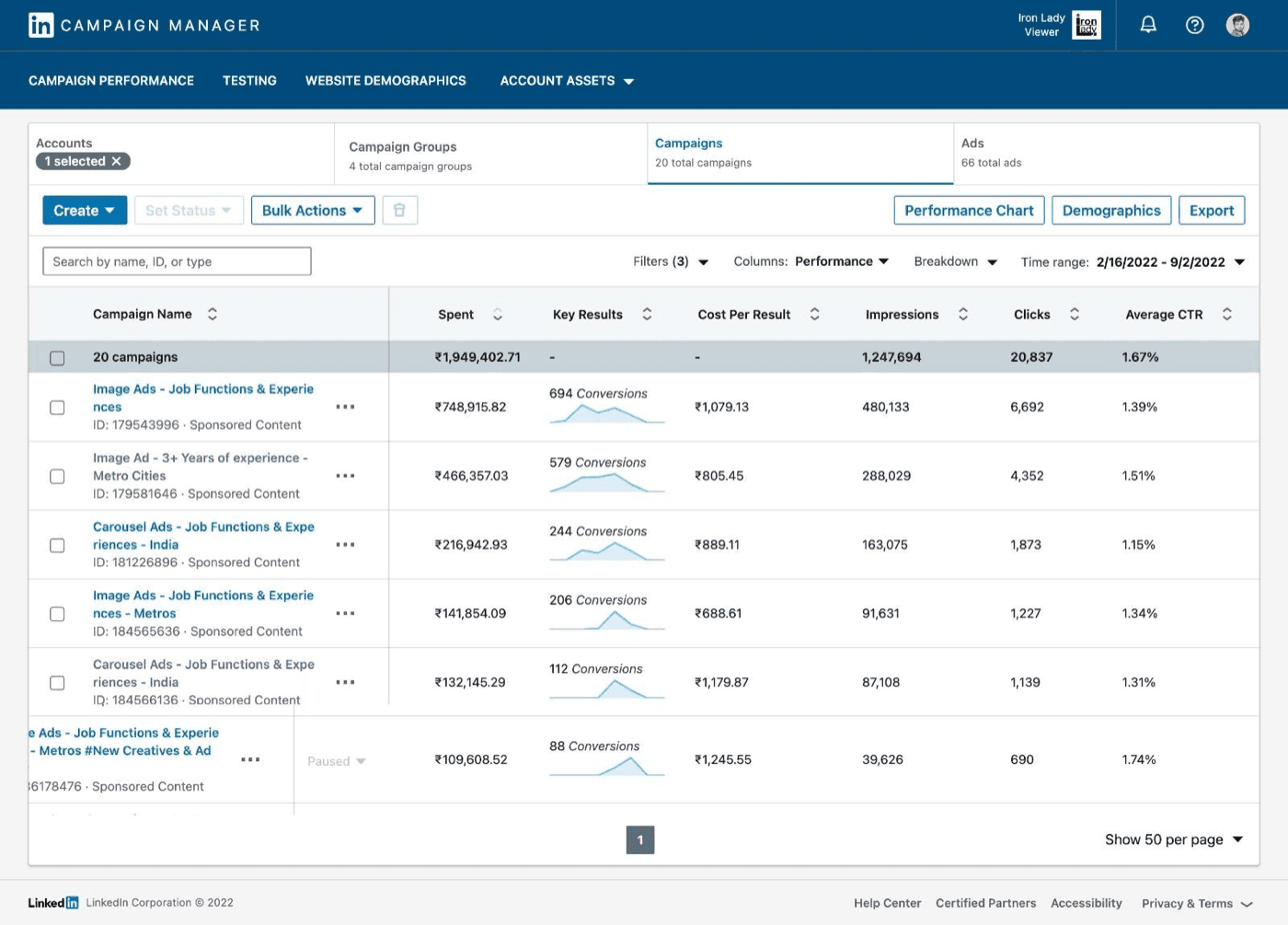This screenshot has width=1288, height=925.
Task: Select all 20 campaigns checkbox
Action: tap(57, 358)
